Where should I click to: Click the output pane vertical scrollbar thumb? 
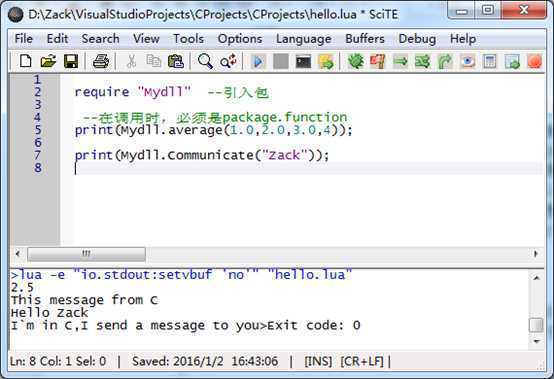536,325
